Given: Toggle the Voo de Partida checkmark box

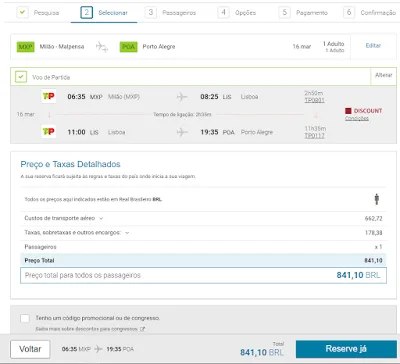Looking at the screenshot, I should [21, 77].
